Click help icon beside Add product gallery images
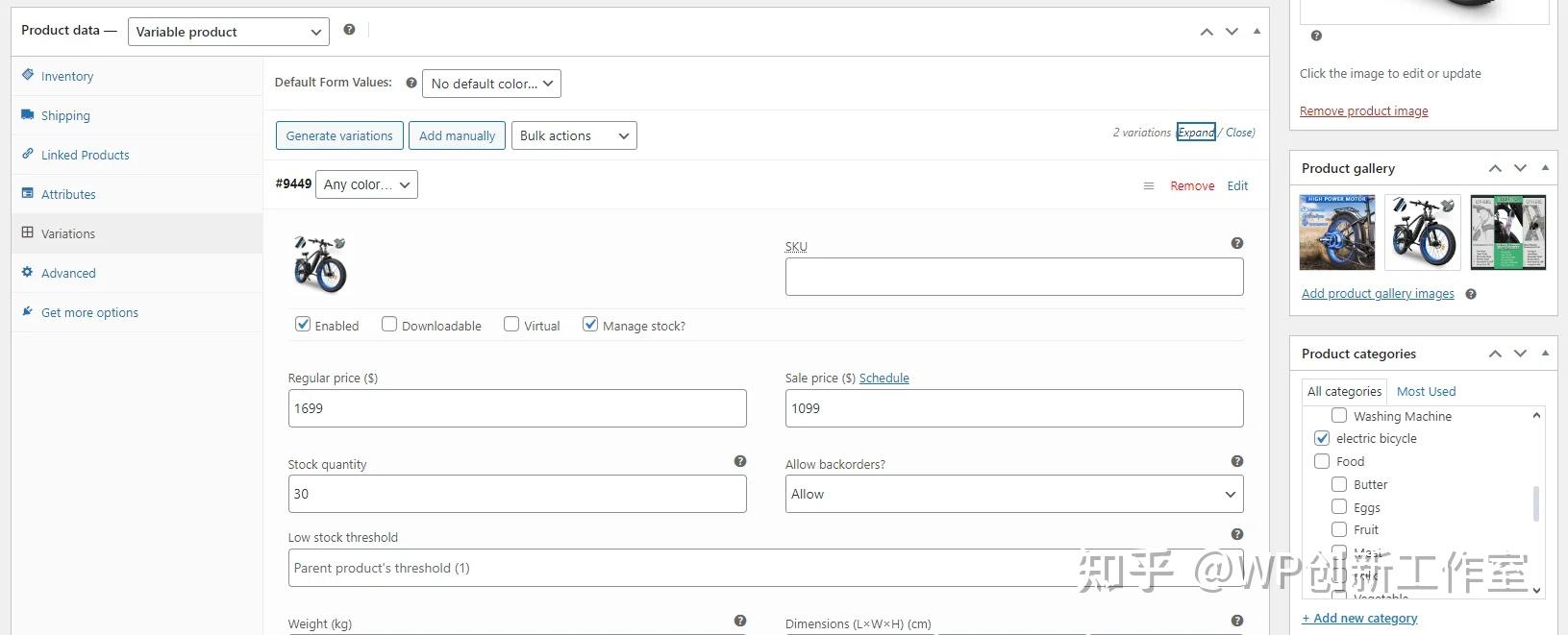The height and width of the screenshot is (635, 1568). click(x=1470, y=294)
